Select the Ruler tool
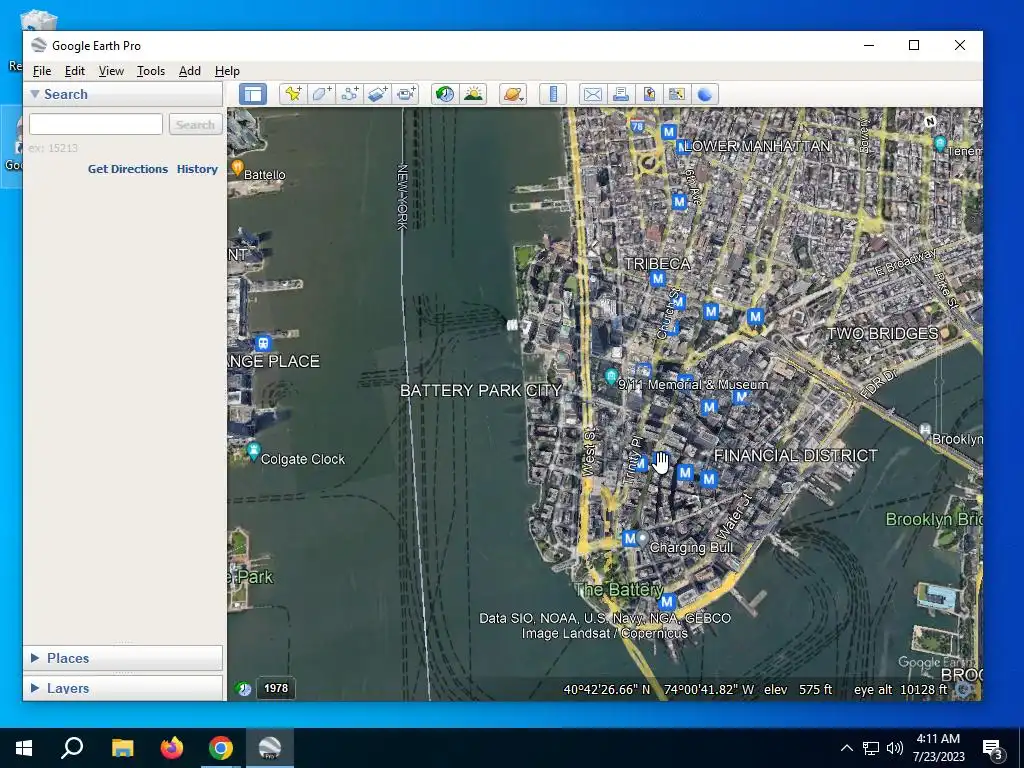Image resolution: width=1024 pixels, height=768 pixels. click(553, 94)
